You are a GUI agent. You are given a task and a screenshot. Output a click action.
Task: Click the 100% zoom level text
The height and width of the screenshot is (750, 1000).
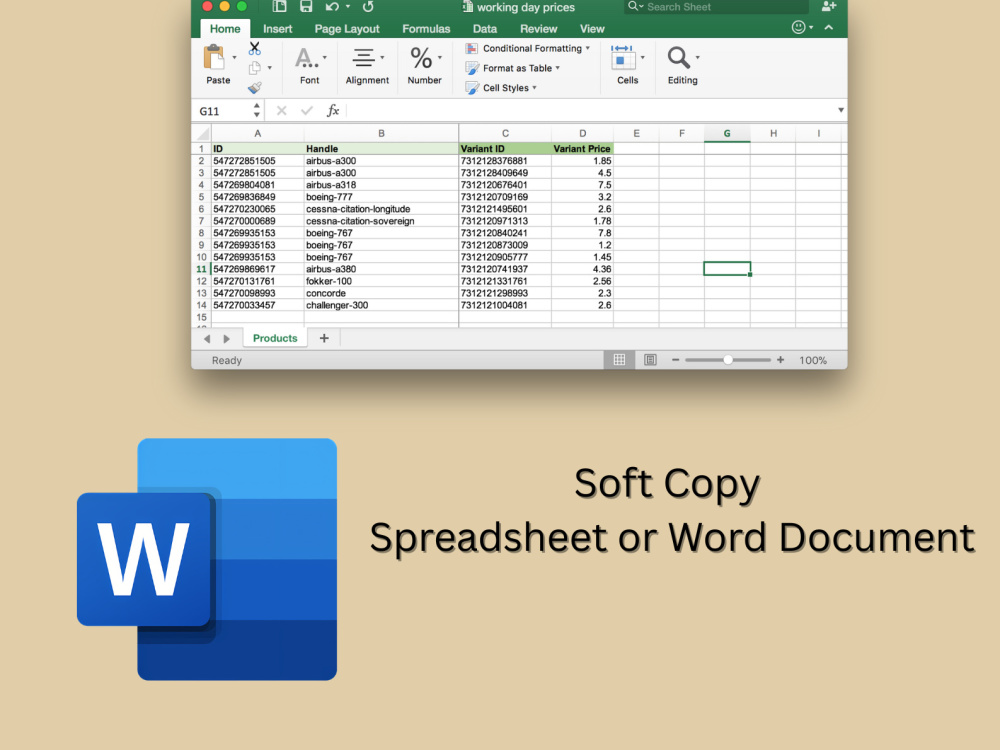pyautogui.click(x=812, y=360)
